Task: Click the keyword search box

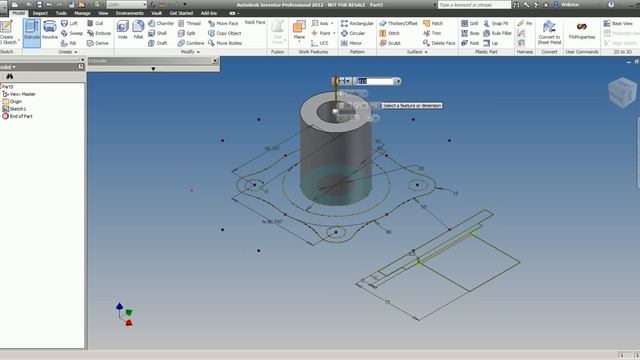Action: (474, 5)
